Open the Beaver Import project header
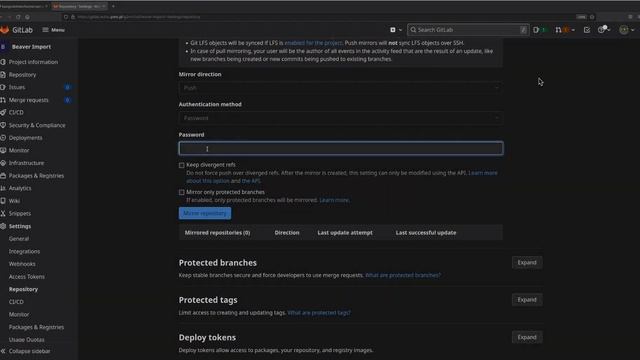 click(31, 47)
